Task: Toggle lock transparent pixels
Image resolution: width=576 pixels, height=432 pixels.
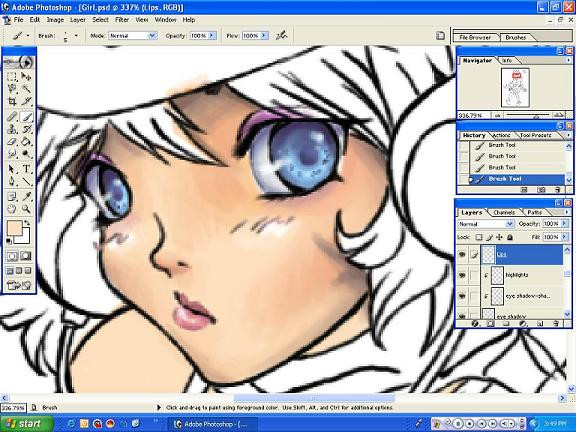Action: [479, 237]
